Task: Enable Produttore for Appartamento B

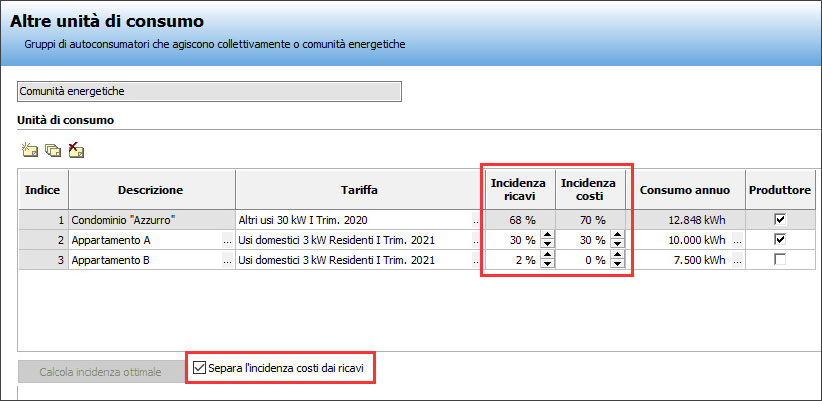Action: click(780, 260)
